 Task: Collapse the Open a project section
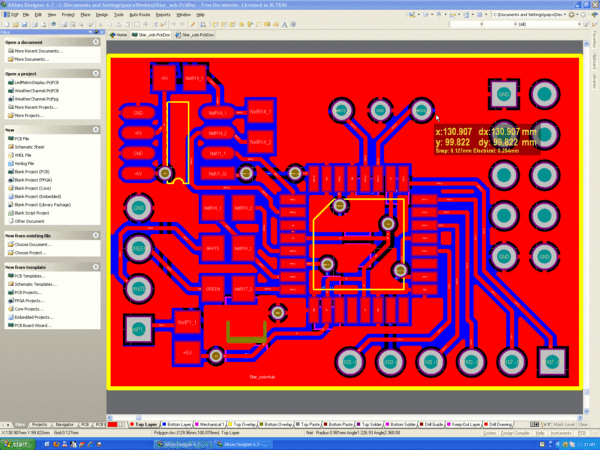point(96,73)
